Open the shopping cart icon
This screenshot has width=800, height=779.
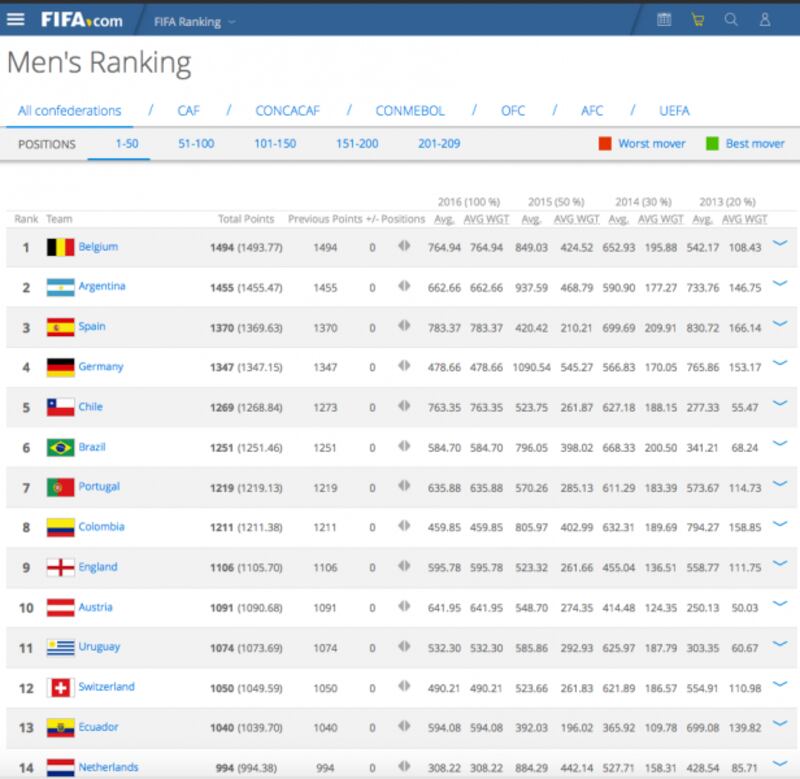(x=697, y=20)
